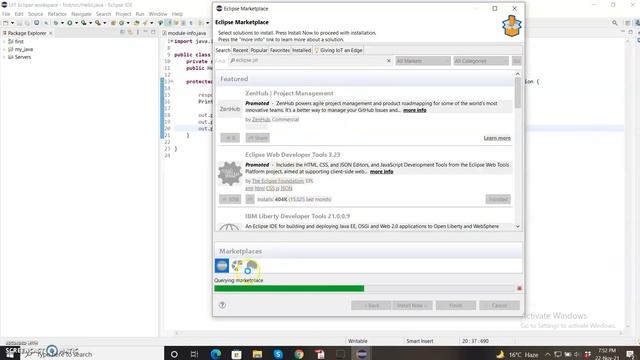Viewport: 640px width, 360px height.
Task: Select the Search tab in Marketplace
Action: tap(223, 50)
